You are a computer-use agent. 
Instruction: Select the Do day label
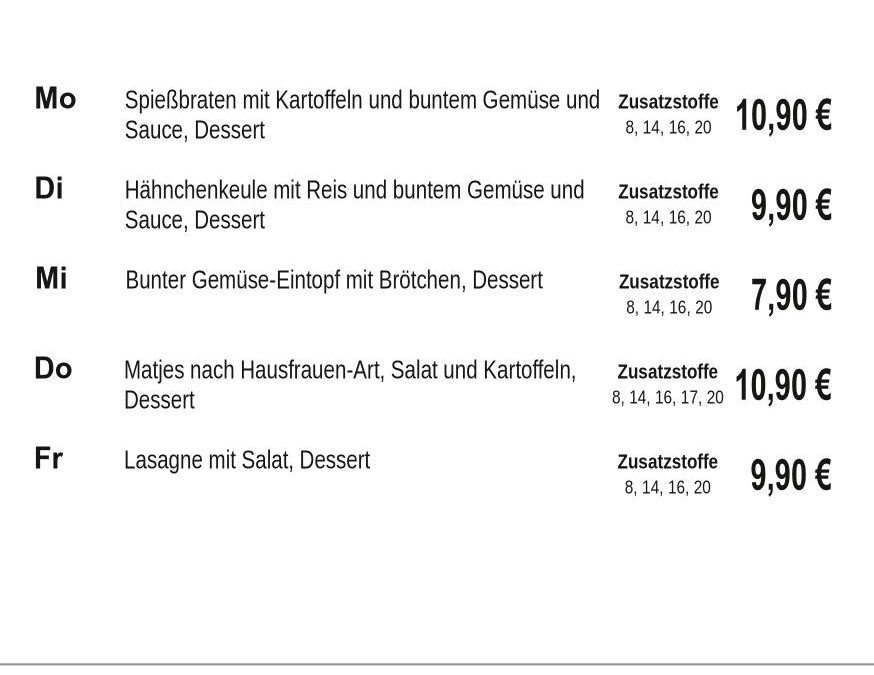53,369
